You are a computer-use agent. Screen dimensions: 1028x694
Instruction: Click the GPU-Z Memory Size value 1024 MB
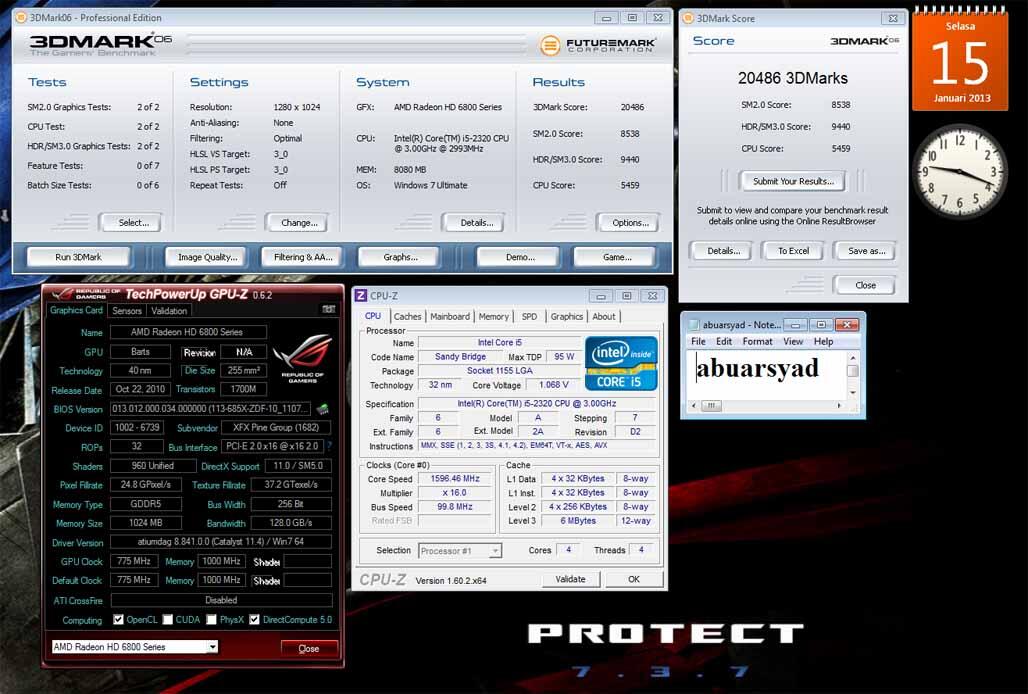tap(146, 523)
